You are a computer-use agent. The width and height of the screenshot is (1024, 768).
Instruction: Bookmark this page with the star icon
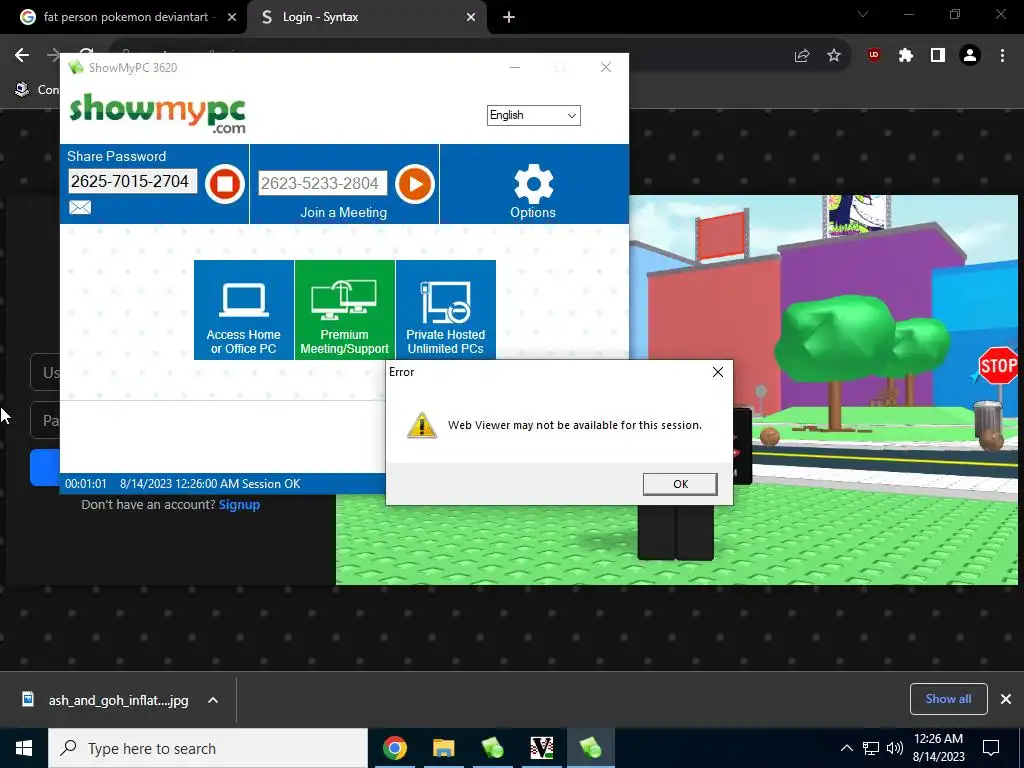click(834, 56)
